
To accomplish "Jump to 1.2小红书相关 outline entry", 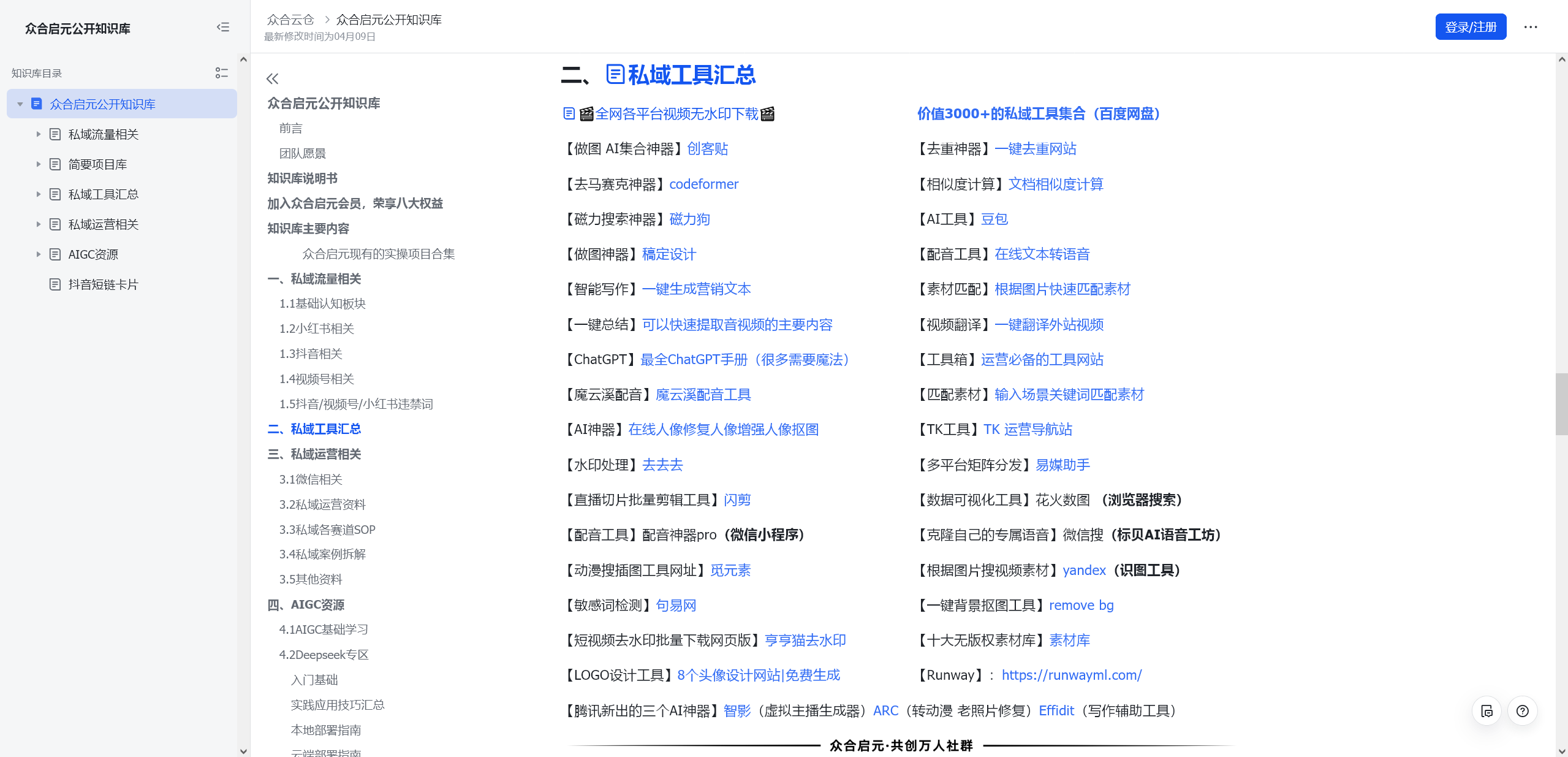I will click(x=316, y=329).
